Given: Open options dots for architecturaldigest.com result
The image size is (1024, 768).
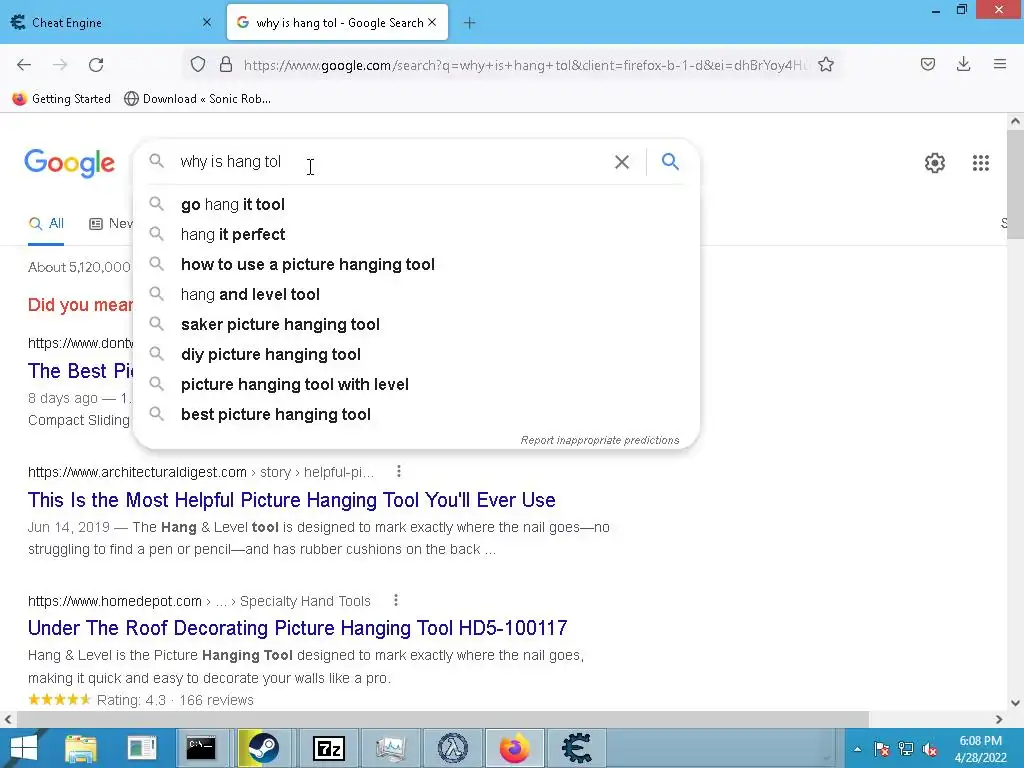Looking at the screenshot, I should tap(398, 471).
